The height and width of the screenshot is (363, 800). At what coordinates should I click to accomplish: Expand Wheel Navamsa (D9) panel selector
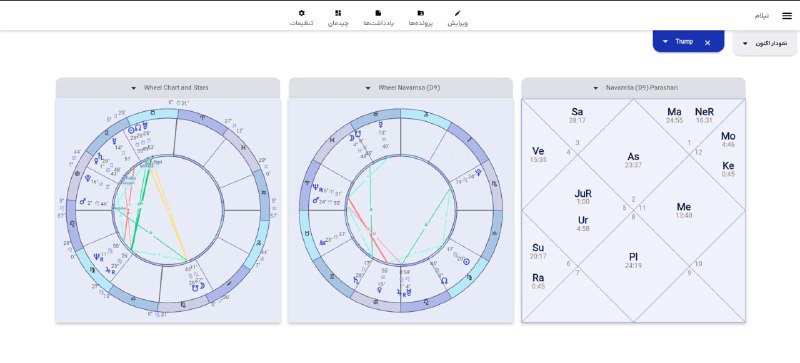[x=368, y=88]
